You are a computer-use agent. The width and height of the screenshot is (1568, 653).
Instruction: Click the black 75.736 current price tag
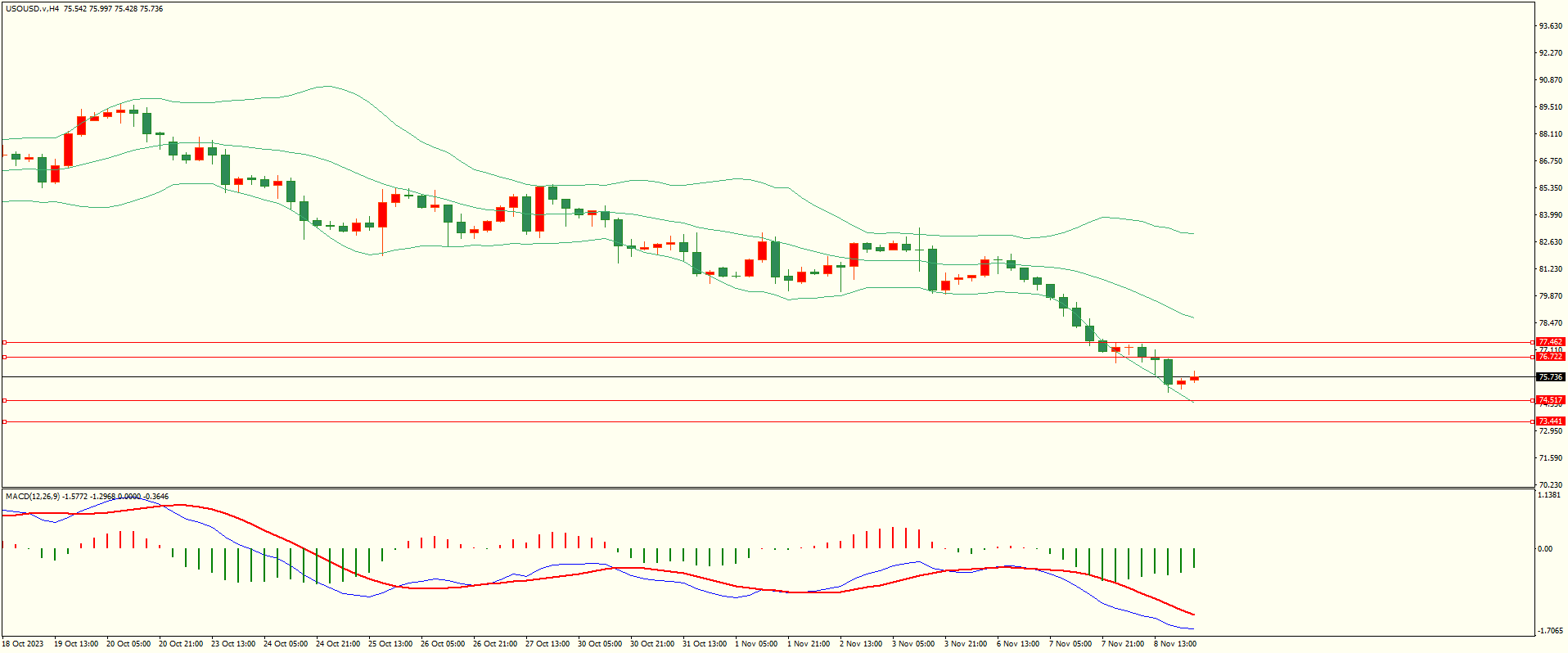(1550, 377)
